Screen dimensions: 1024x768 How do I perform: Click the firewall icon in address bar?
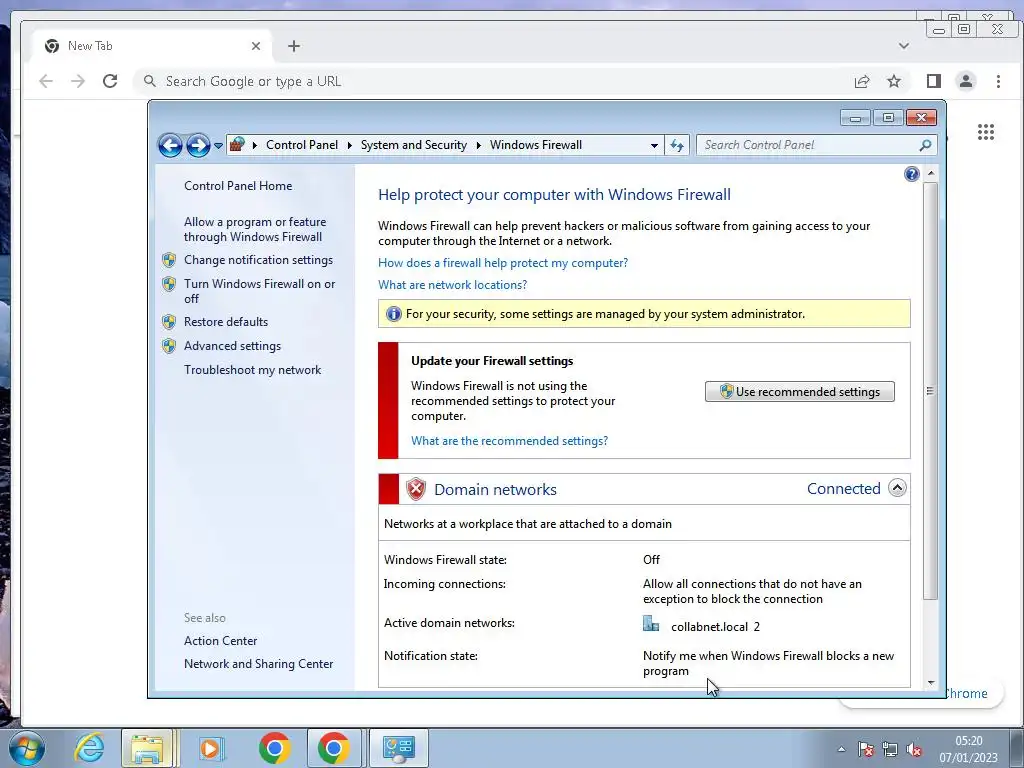[x=237, y=144]
